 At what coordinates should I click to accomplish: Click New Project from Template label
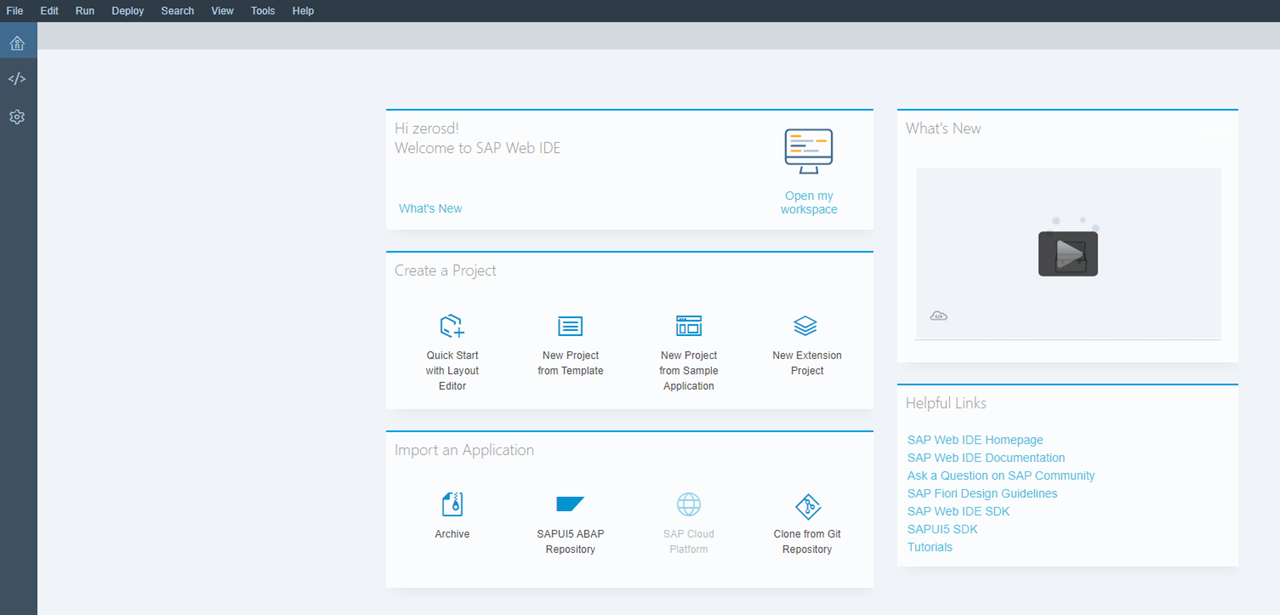tap(570, 363)
